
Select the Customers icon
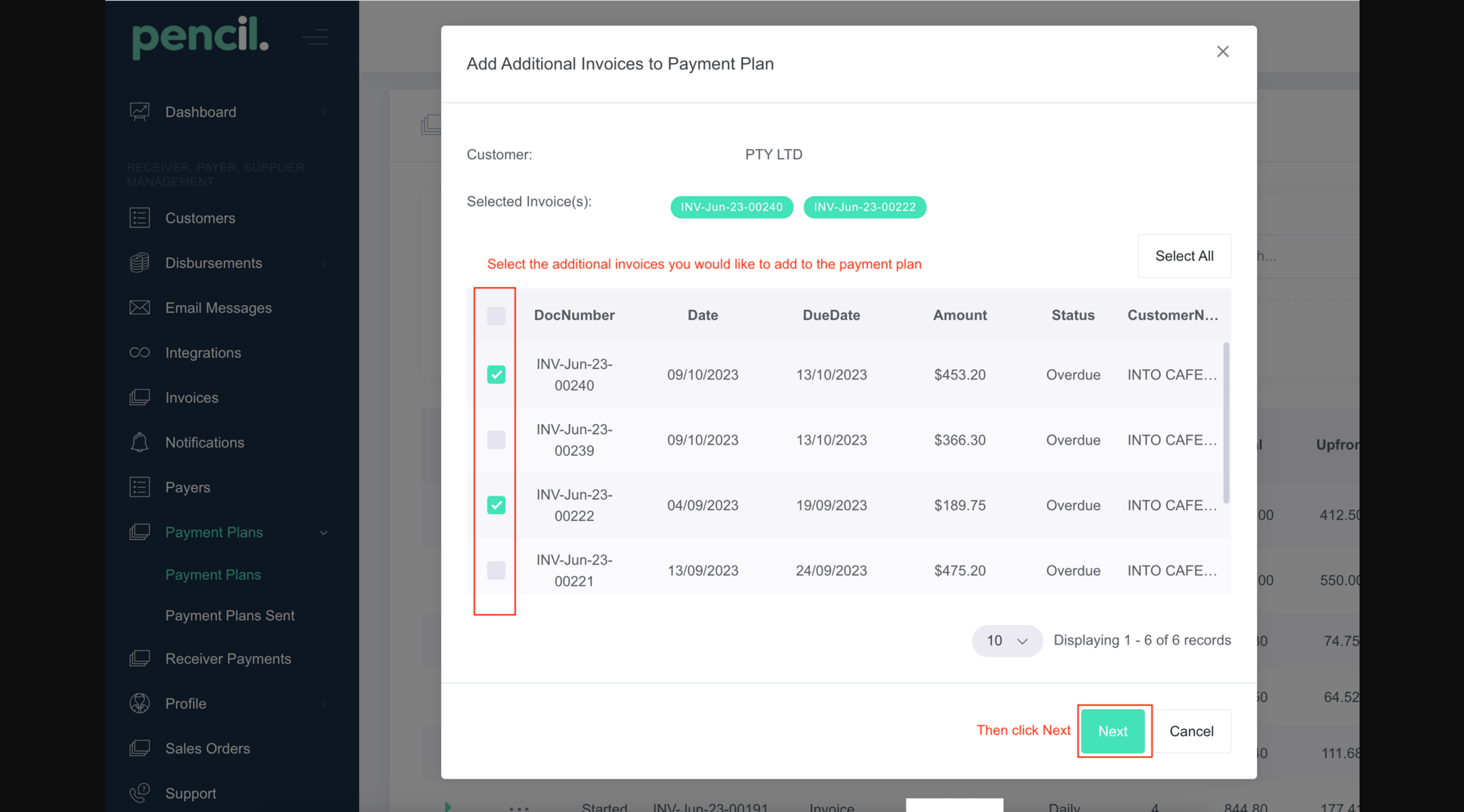(x=139, y=218)
